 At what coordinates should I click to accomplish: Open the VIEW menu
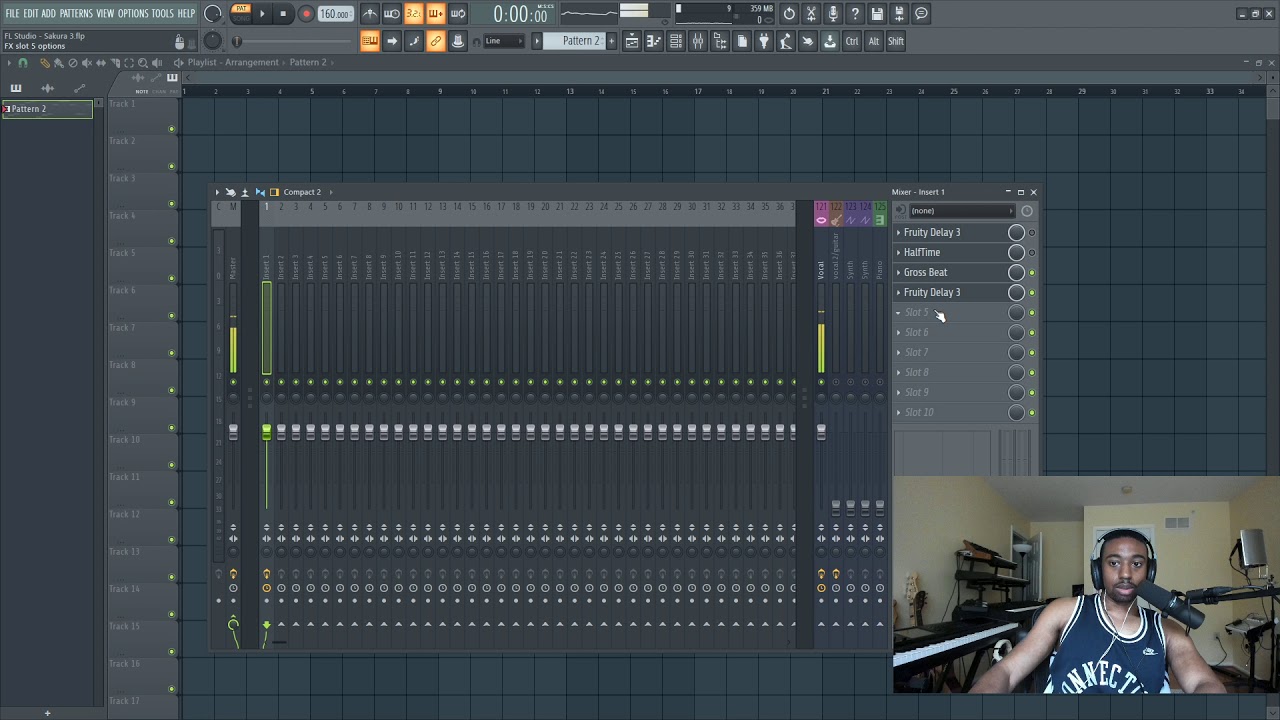[105, 13]
